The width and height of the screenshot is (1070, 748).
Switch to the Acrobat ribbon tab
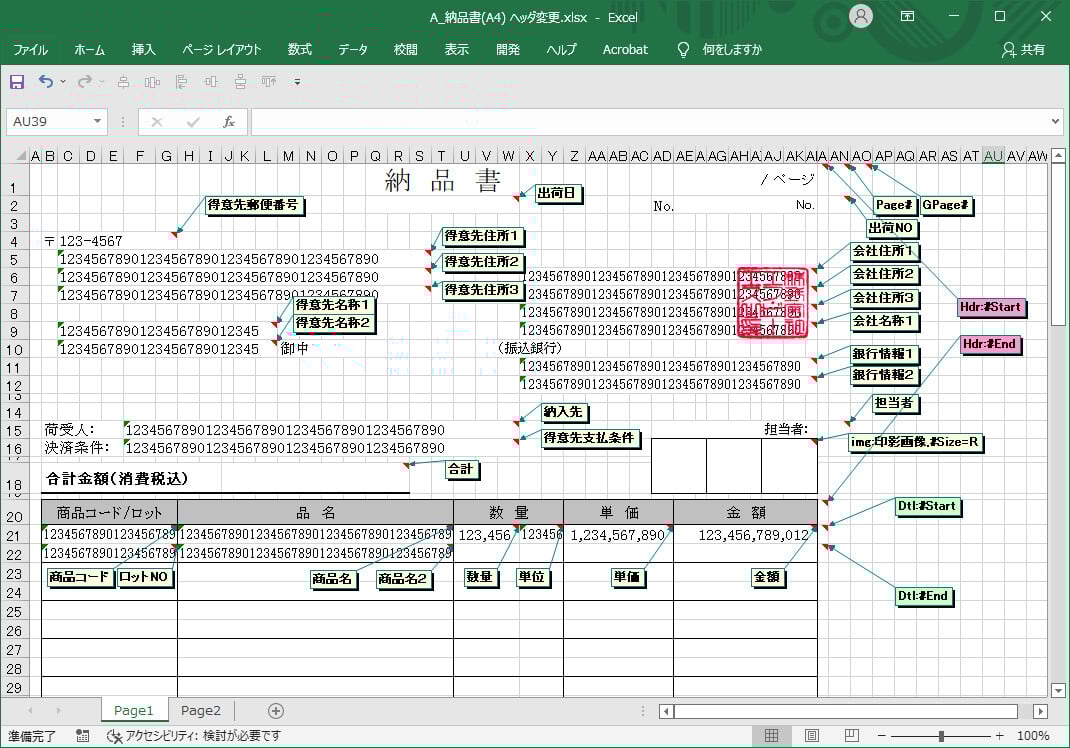[x=625, y=49]
